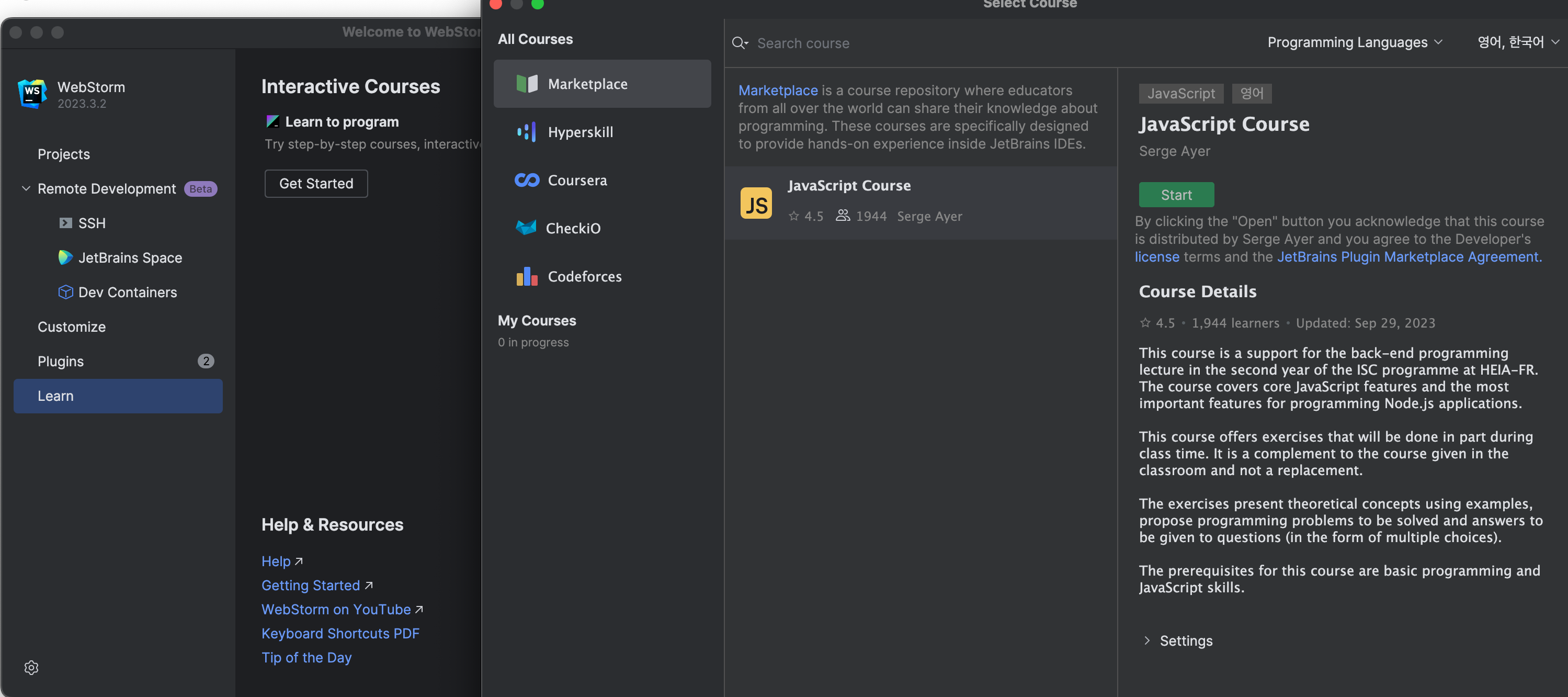
Task: Collapse the Remote Development tree
Action: 26,189
